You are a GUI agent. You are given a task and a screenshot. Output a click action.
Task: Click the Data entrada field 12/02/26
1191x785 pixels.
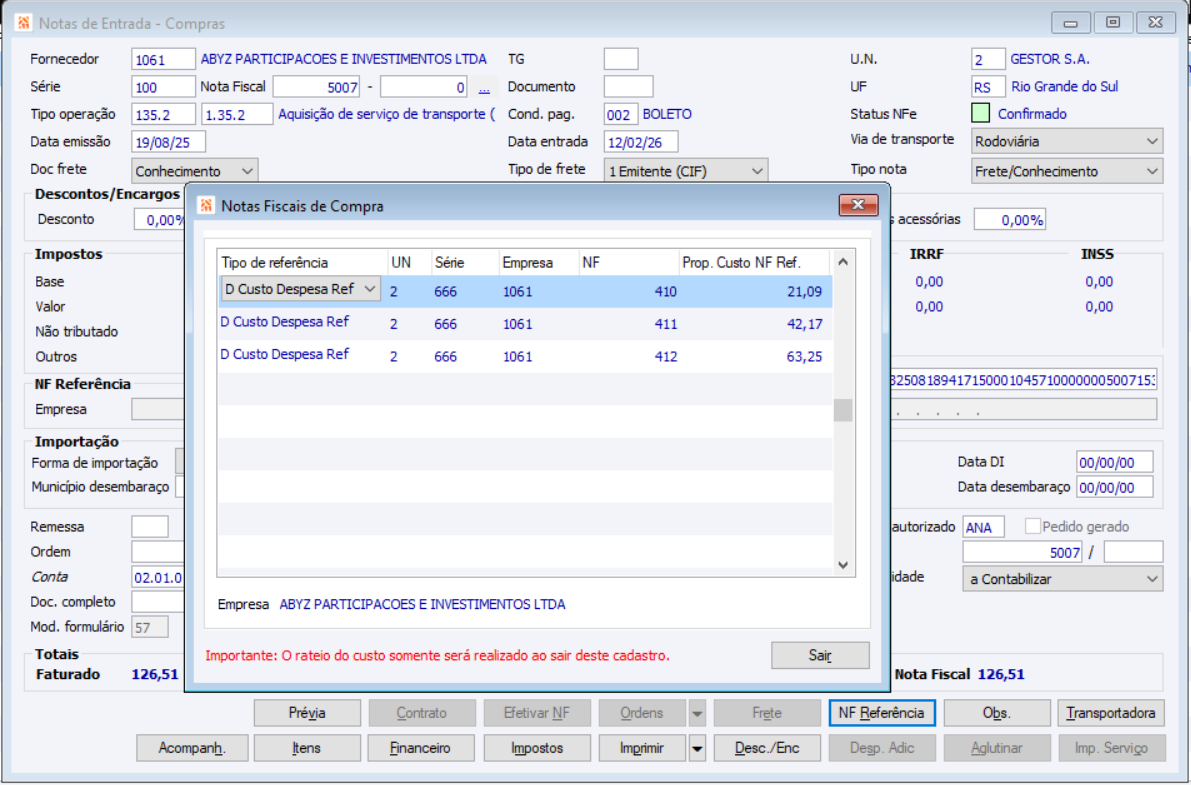click(x=641, y=142)
